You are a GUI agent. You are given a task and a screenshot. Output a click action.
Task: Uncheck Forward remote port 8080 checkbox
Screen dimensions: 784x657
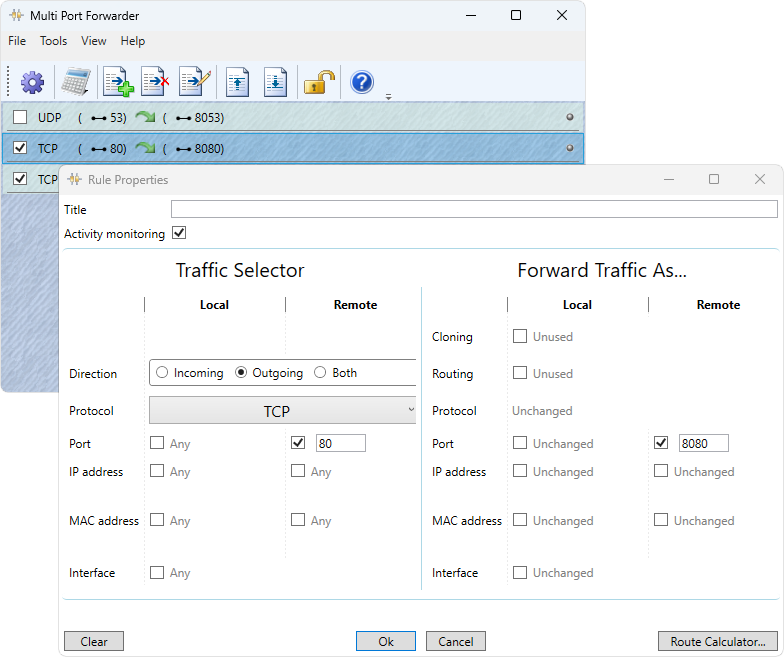(x=661, y=443)
